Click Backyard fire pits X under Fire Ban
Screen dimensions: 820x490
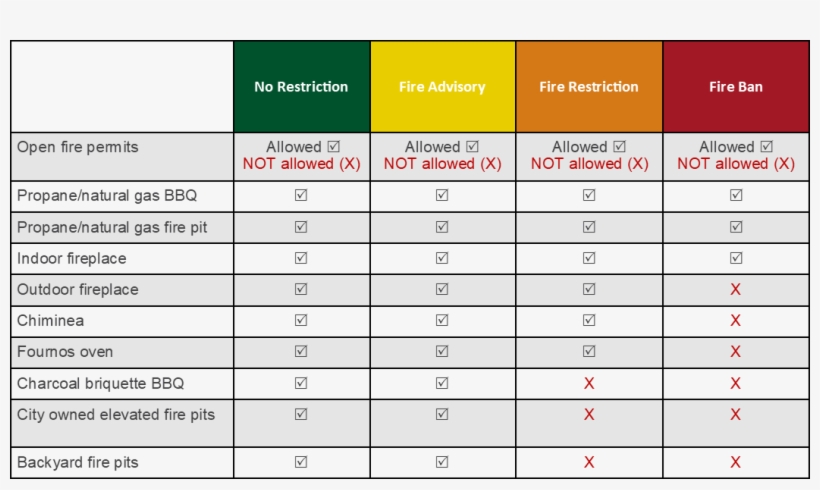(736, 462)
